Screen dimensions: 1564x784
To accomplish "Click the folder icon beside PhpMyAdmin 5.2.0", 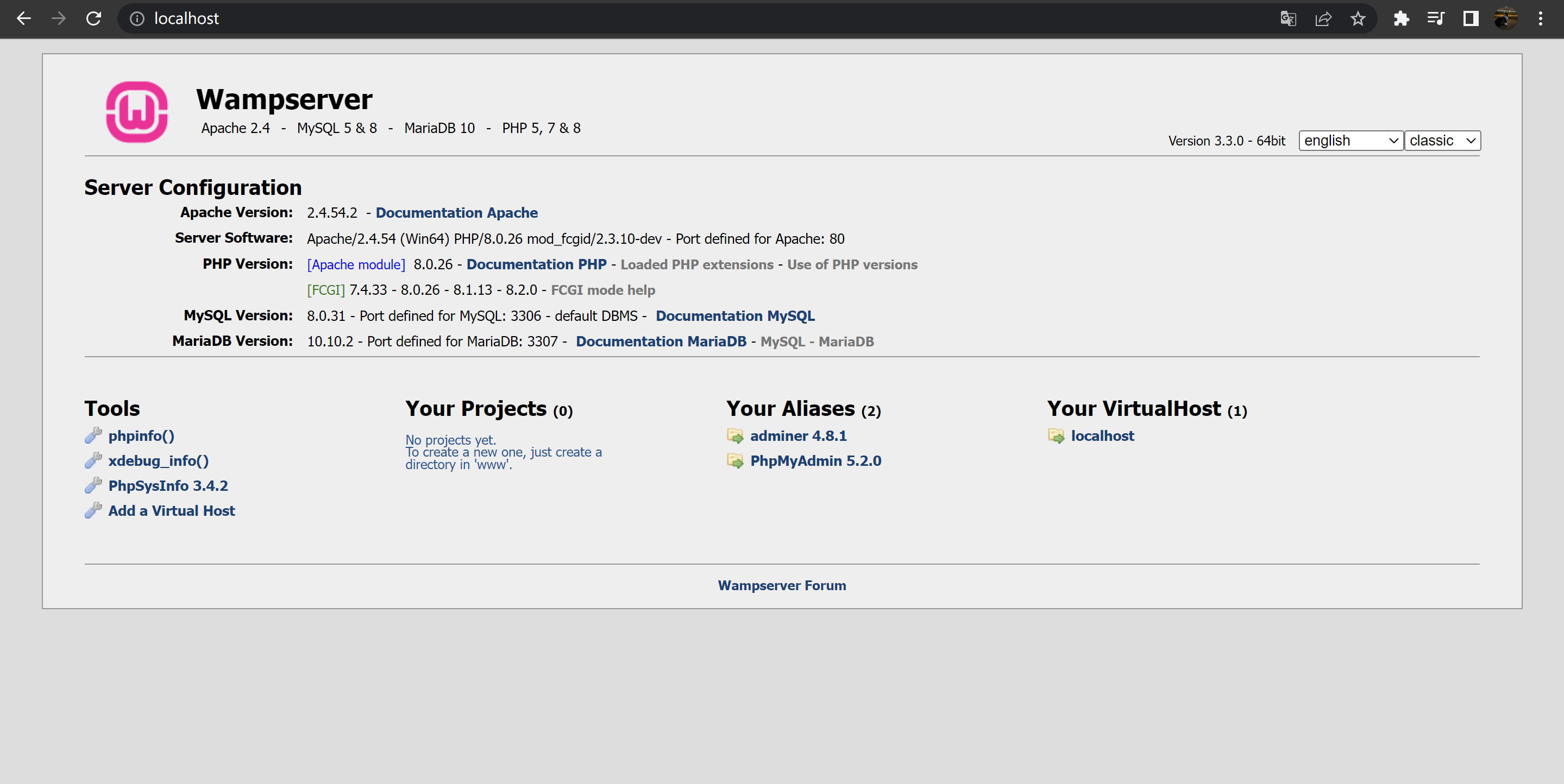I will (x=735, y=460).
